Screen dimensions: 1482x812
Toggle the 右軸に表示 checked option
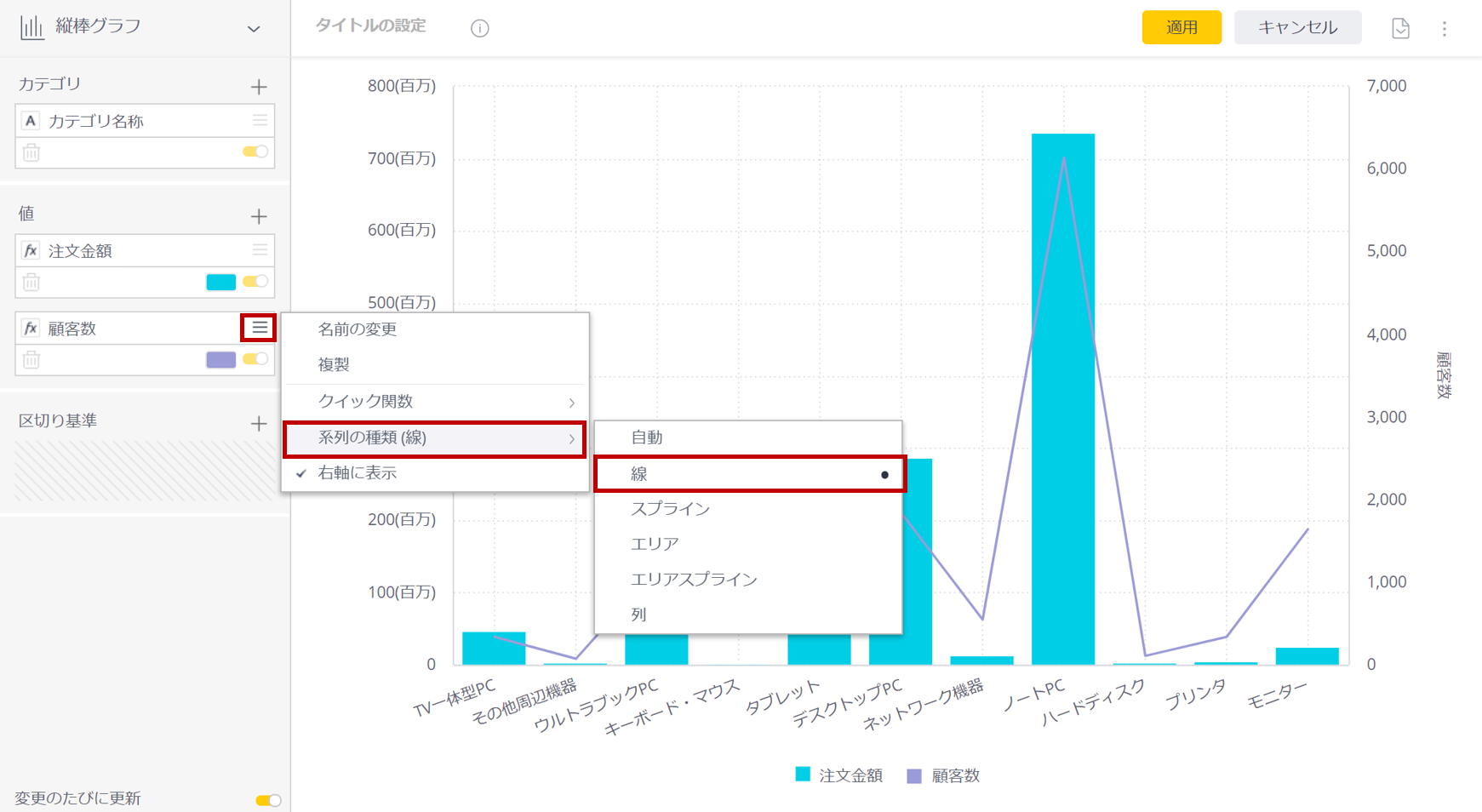(435, 473)
